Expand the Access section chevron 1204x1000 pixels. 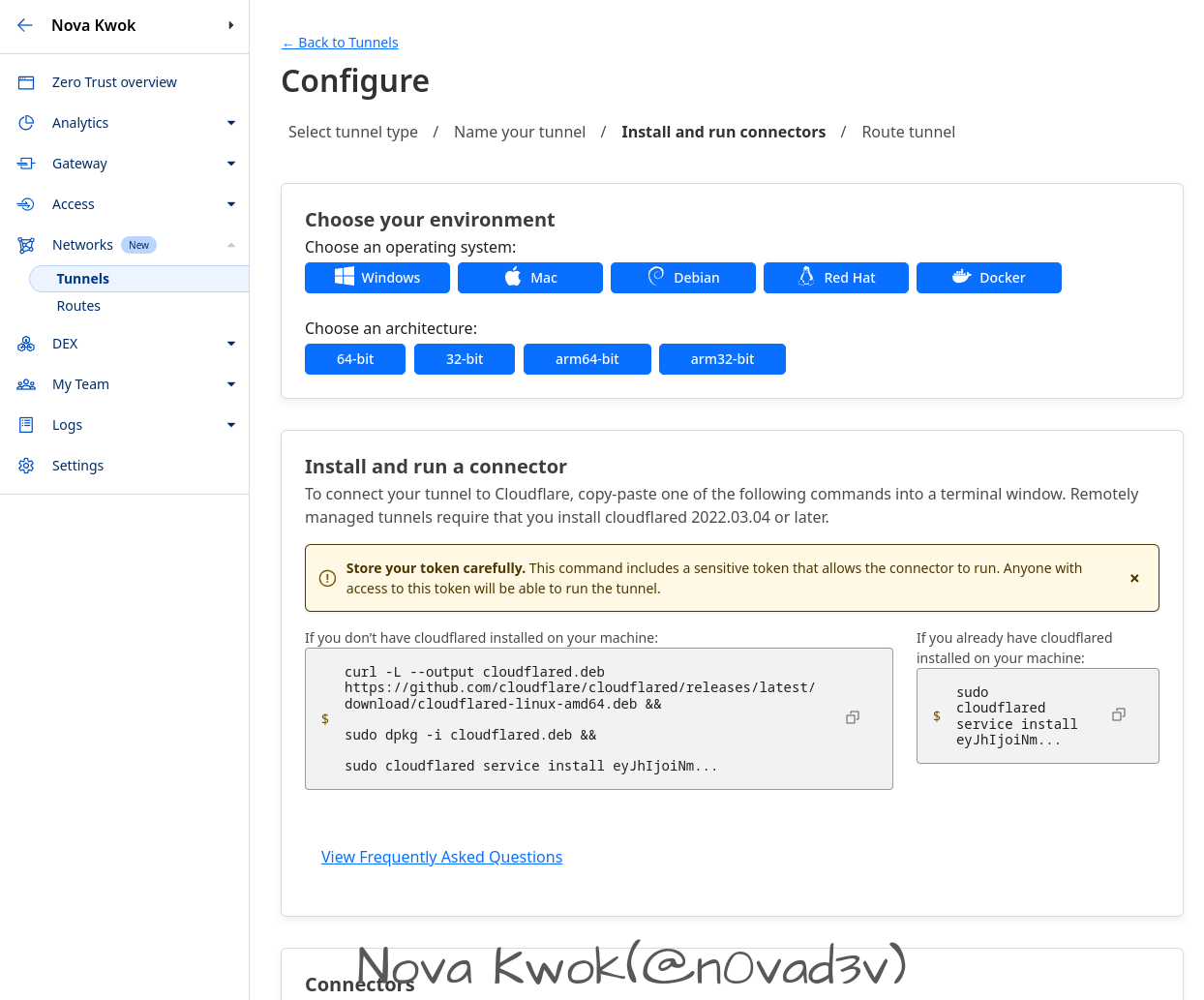(231, 204)
